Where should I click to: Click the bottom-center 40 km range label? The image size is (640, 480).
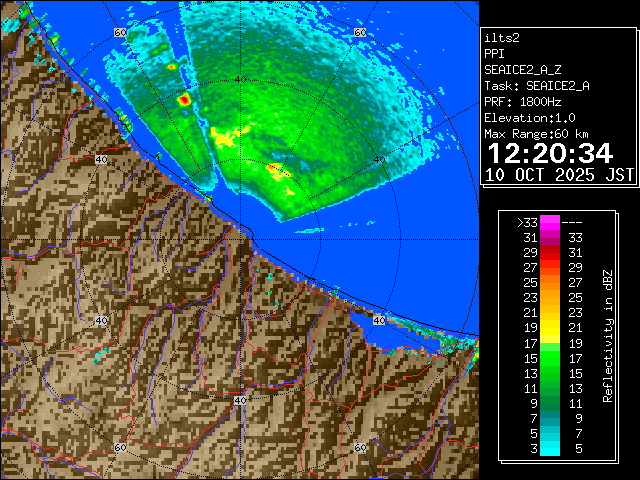point(240,400)
